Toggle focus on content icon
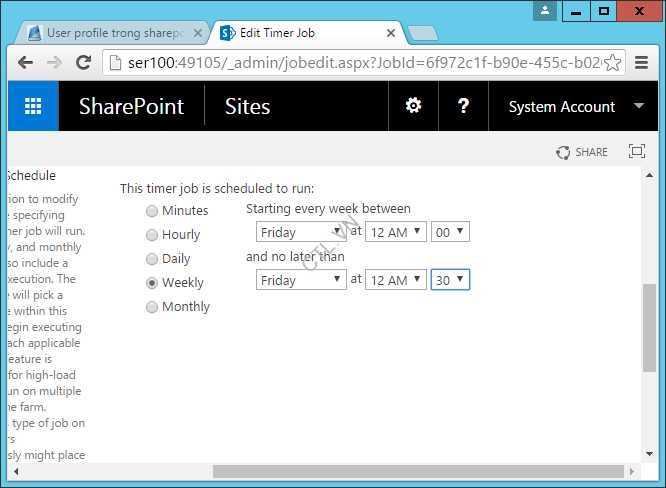The image size is (666, 488). tap(636, 152)
